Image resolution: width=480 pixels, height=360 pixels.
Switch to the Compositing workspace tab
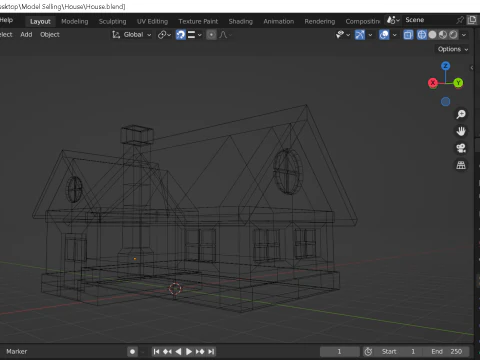pos(362,21)
